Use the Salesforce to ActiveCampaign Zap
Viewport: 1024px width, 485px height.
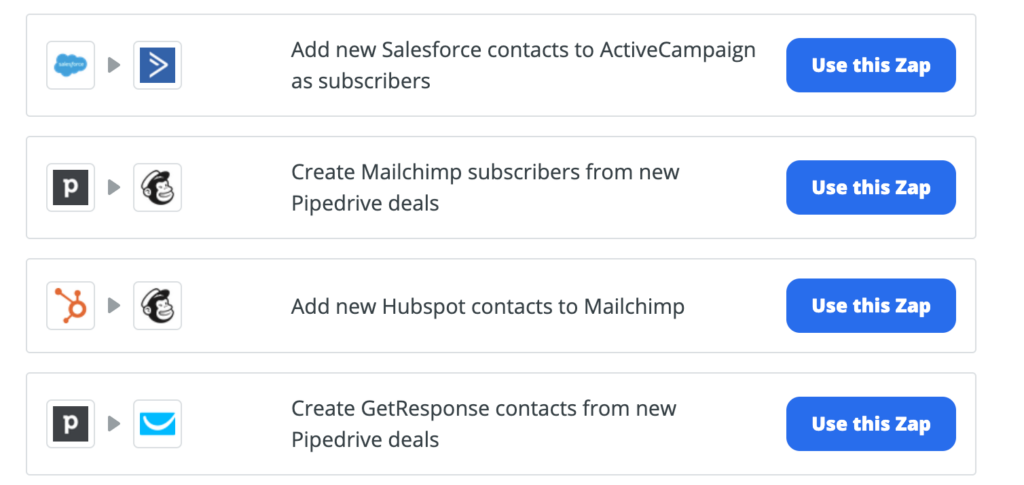tap(870, 65)
